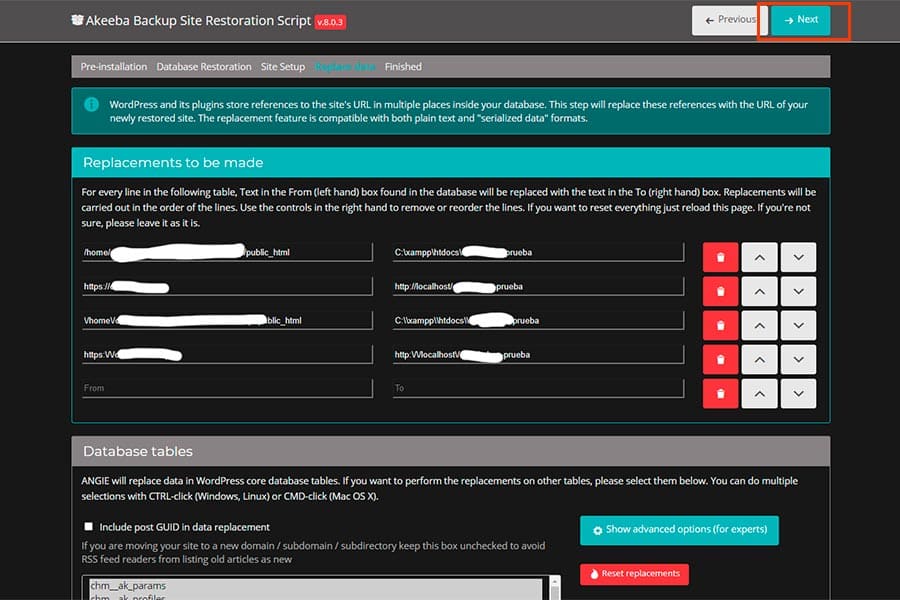Open the Finished step tab
Screen dimensions: 900x600
click(403, 67)
